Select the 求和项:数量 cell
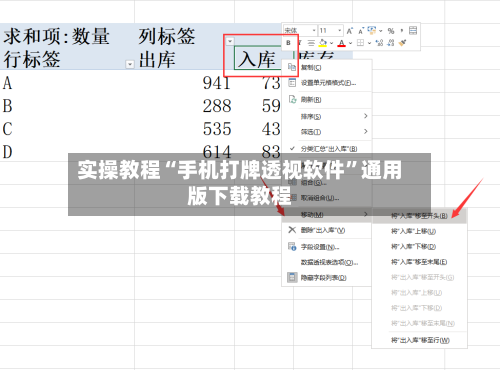This screenshot has height=370, width=500. click(x=67, y=36)
